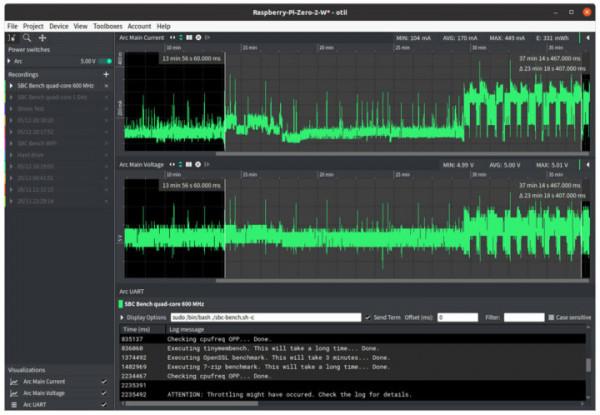Open the Toolboxes menu

tap(107, 26)
